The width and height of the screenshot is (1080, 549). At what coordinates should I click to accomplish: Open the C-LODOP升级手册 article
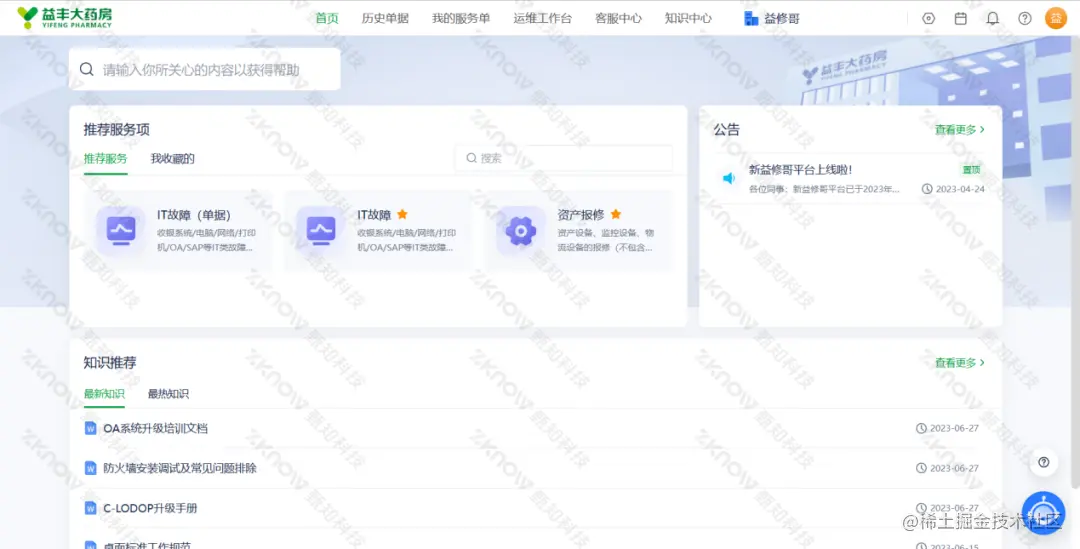tap(150, 508)
